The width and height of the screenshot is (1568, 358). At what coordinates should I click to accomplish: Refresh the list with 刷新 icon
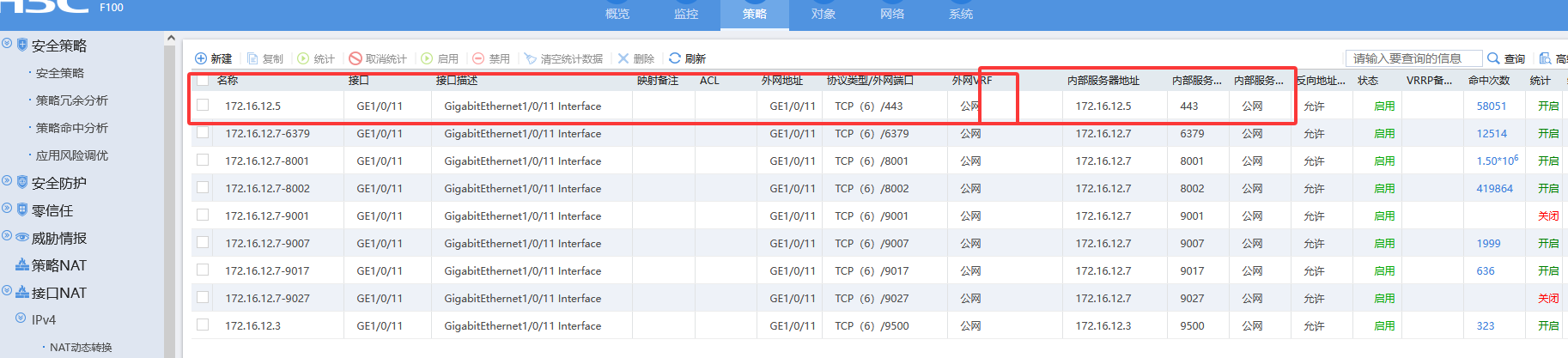675,58
